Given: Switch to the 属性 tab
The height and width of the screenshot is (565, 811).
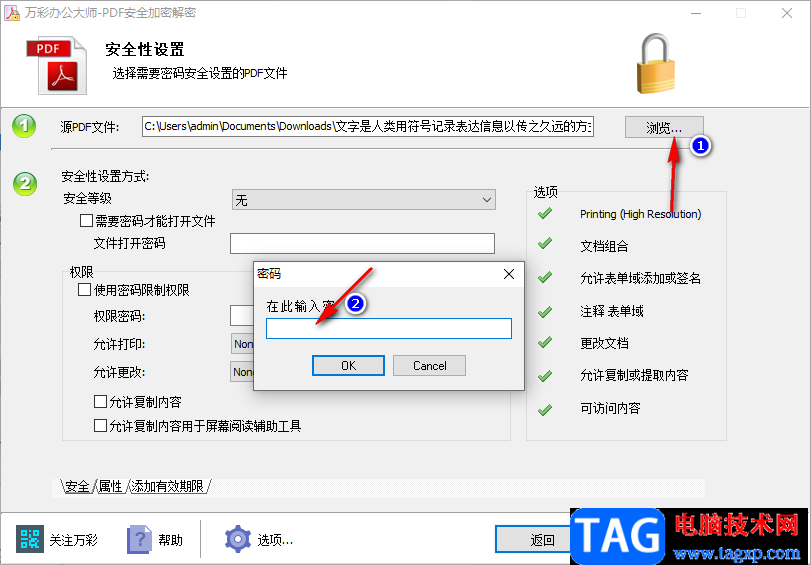Looking at the screenshot, I should [110, 486].
